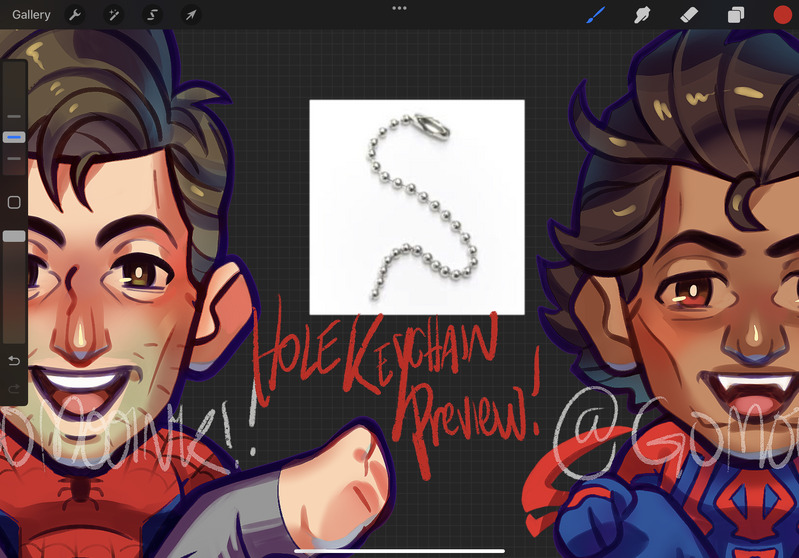Open the Gallery view
This screenshot has height=558, width=799.
click(x=31, y=15)
